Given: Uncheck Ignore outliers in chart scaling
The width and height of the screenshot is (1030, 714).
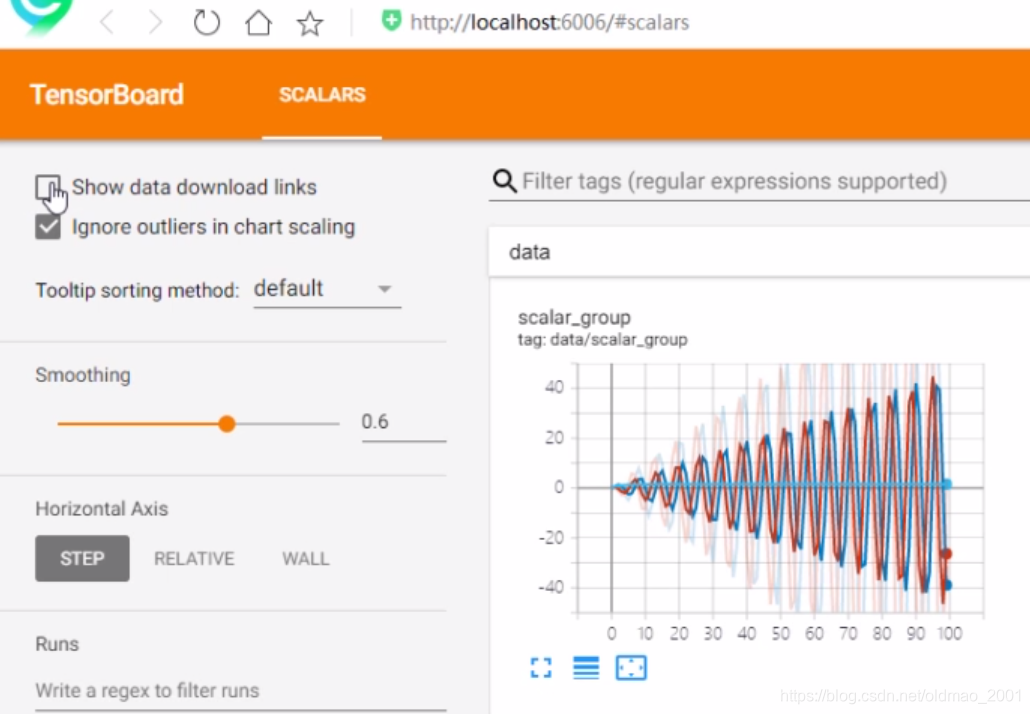Looking at the screenshot, I should [48, 227].
